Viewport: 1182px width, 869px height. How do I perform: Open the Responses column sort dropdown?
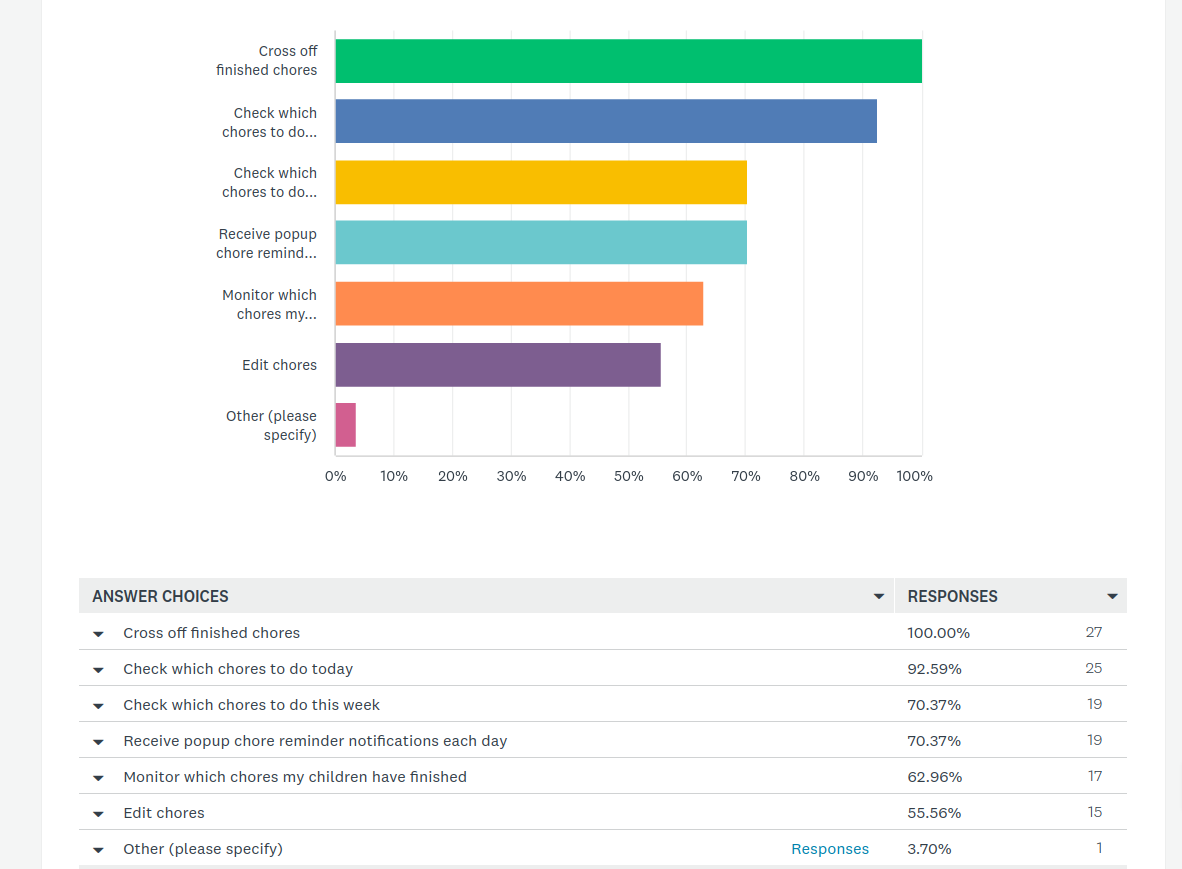[x=1112, y=596]
